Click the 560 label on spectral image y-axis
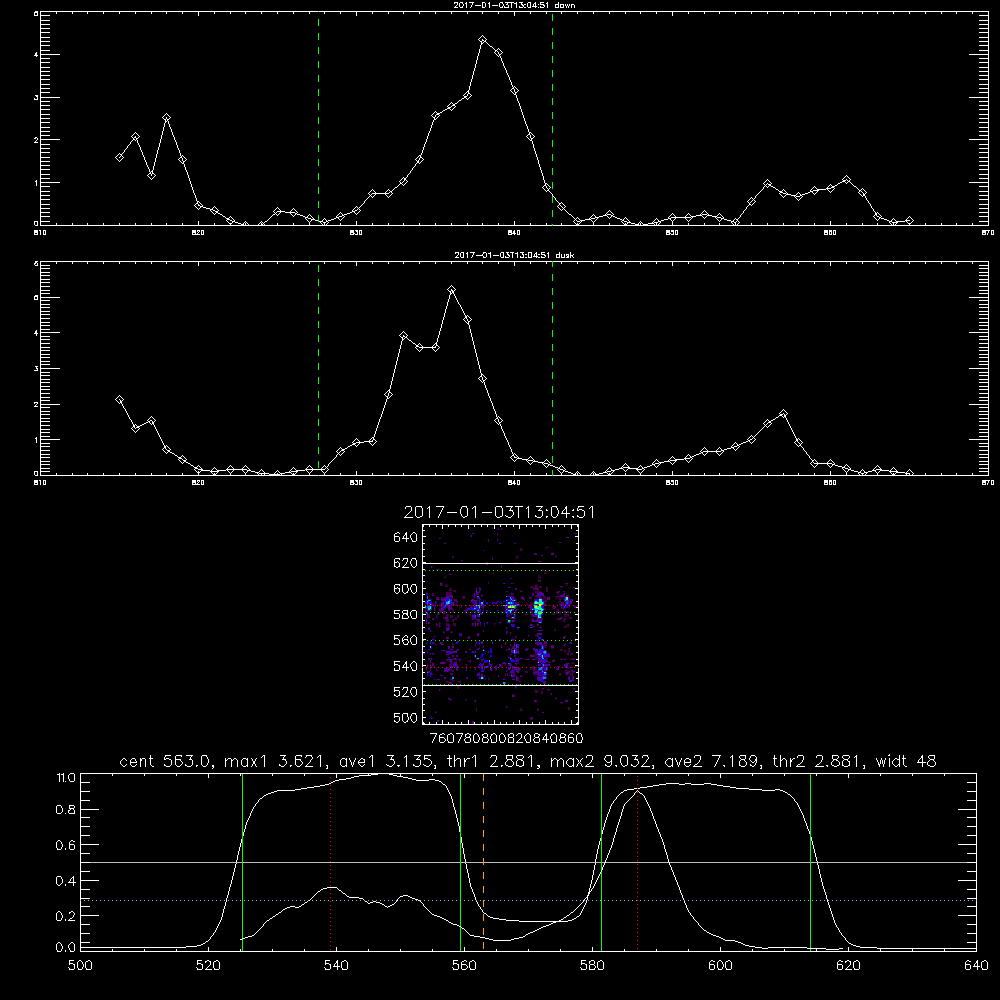Viewport: 1000px width, 1000px height. click(406, 640)
